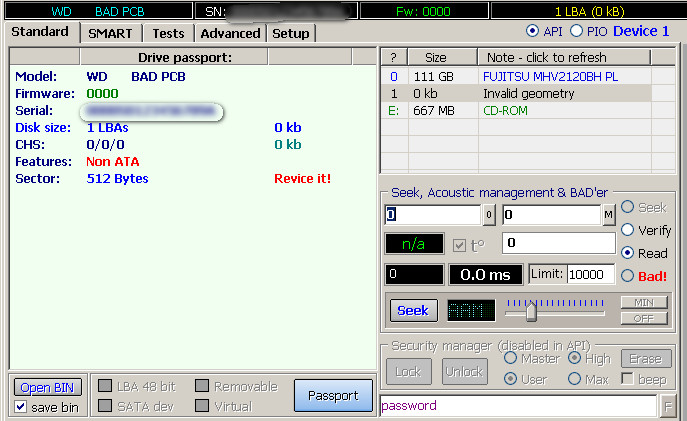Click the 1 LBA (0 kB) header field

pyautogui.click(x=590, y=11)
